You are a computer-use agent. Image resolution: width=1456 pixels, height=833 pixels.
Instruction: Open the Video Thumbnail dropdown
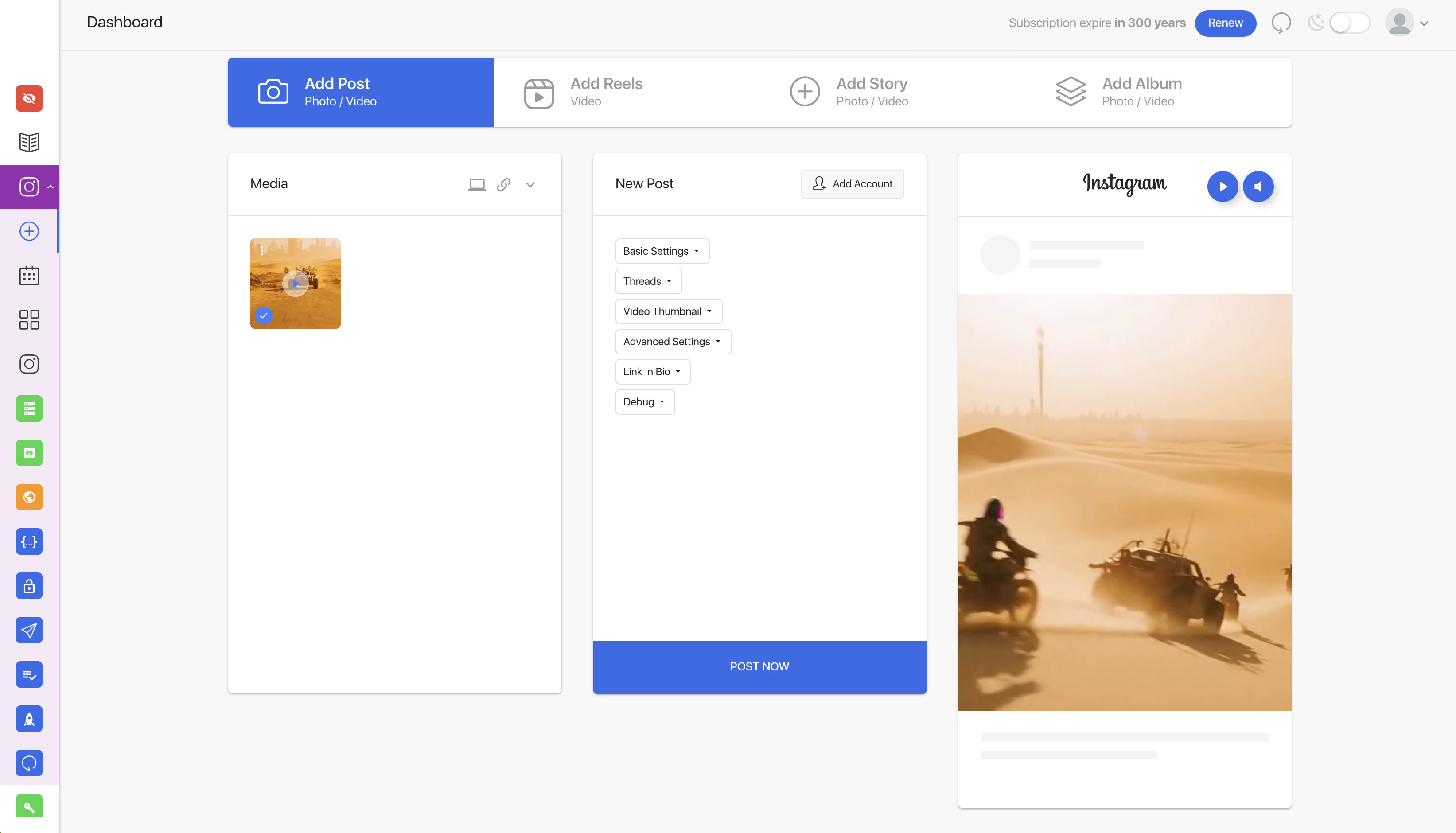(668, 311)
